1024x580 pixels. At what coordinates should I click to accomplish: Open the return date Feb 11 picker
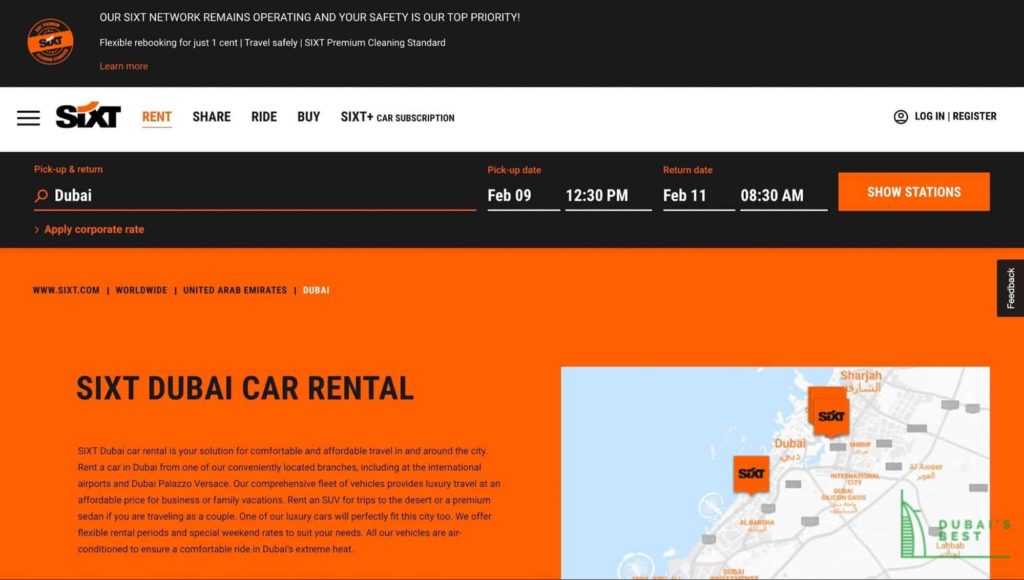[x=698, y=196]
